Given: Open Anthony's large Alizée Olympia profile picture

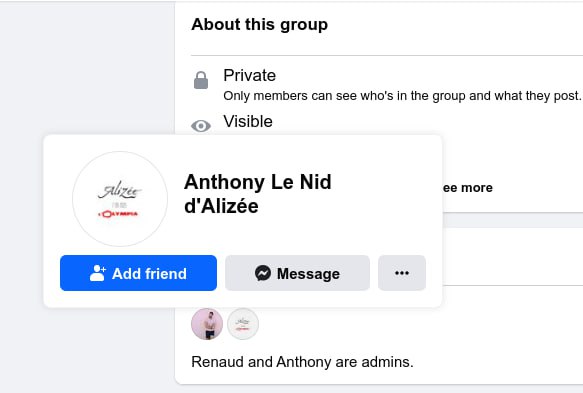Looking at the screenshot, I should (x=120, y=199).
